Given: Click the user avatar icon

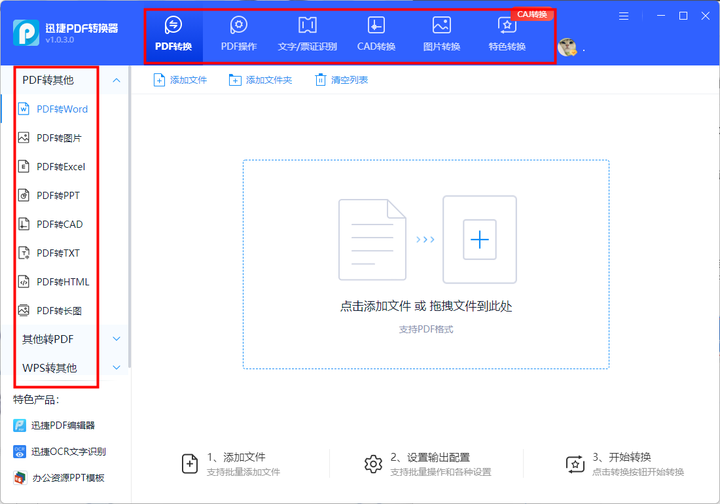Looking at the screenshot, I should [x=567, y=47].
